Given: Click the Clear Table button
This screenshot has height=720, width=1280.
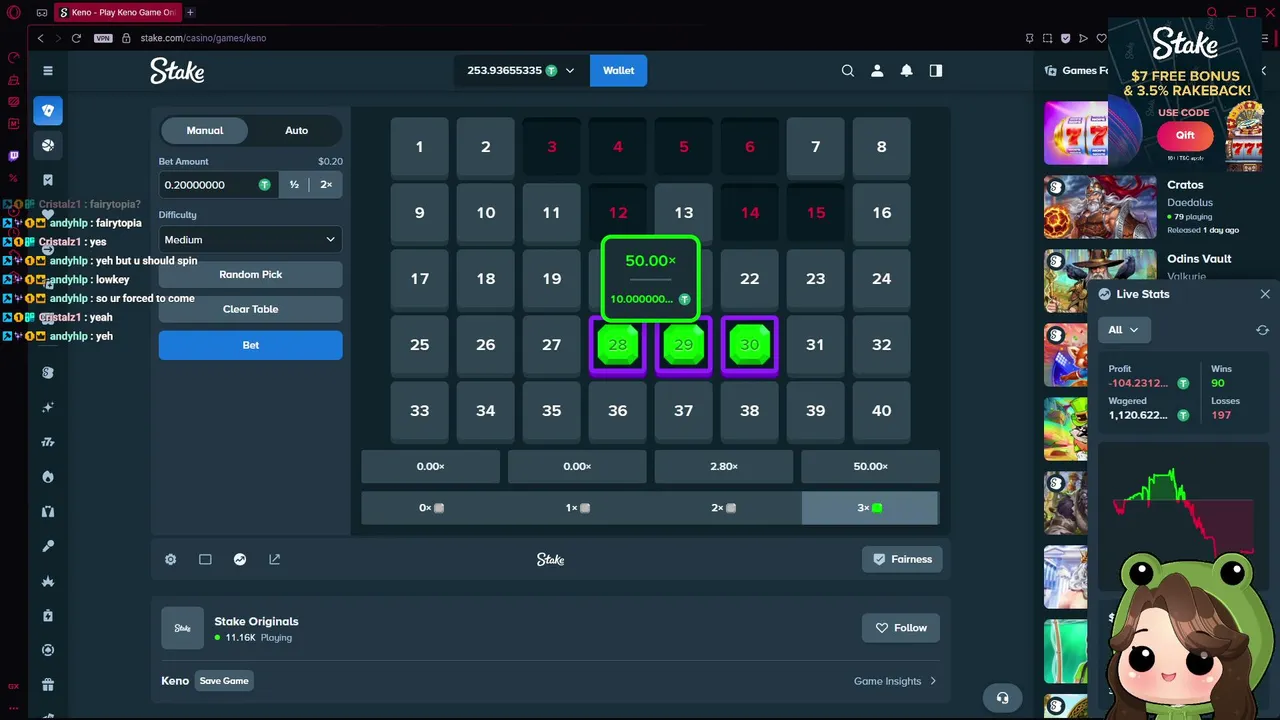Looking at the screenshot, I should pos(250,310).
